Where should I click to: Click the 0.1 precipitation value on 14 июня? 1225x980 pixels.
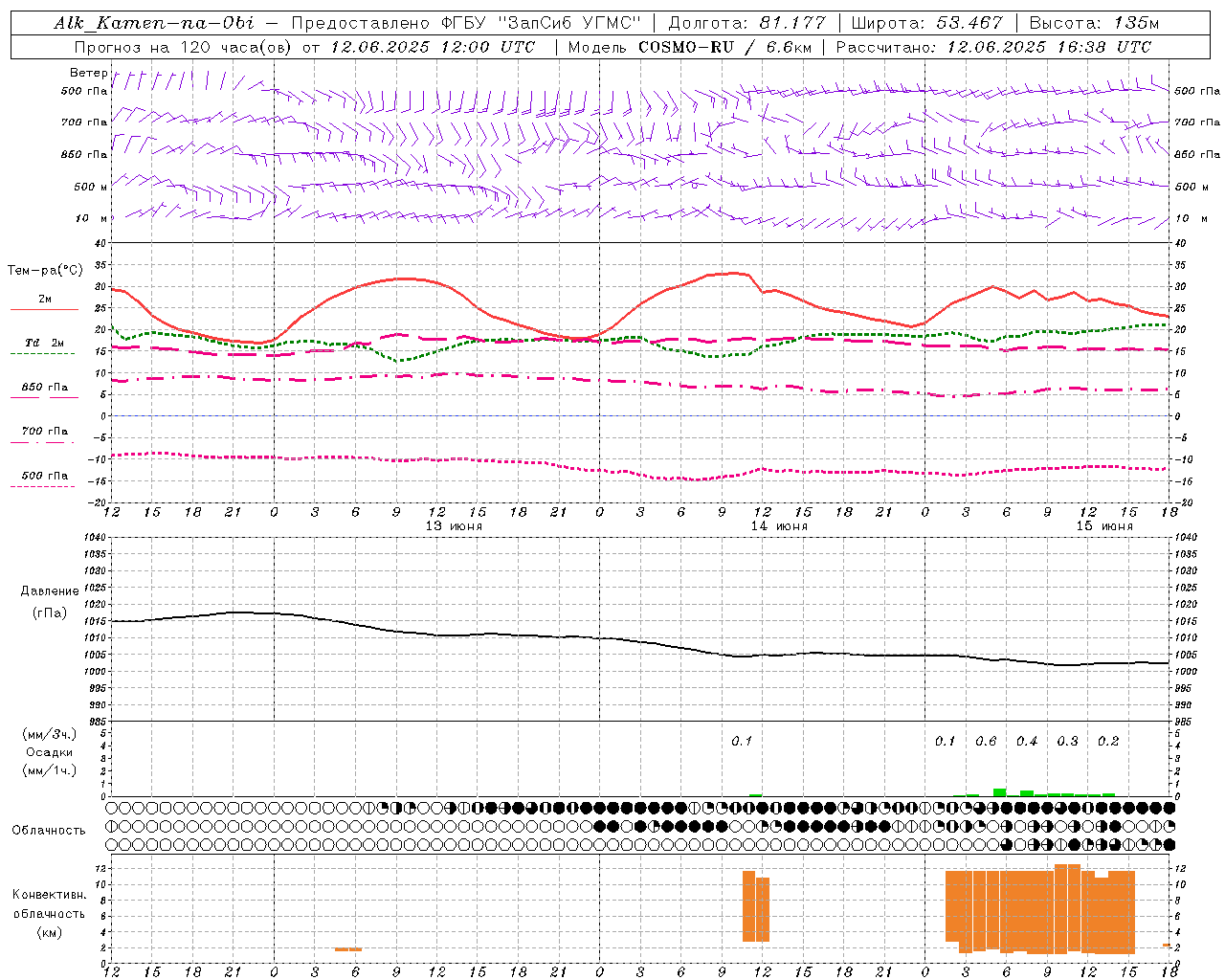coord(742,742)
